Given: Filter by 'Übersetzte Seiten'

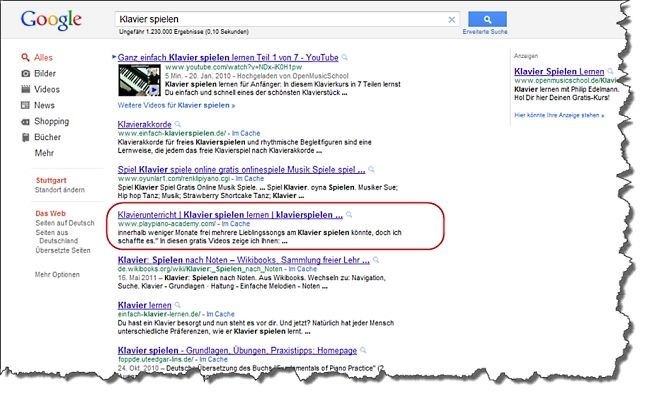Looking at the screenshot, I should point(63,250).
